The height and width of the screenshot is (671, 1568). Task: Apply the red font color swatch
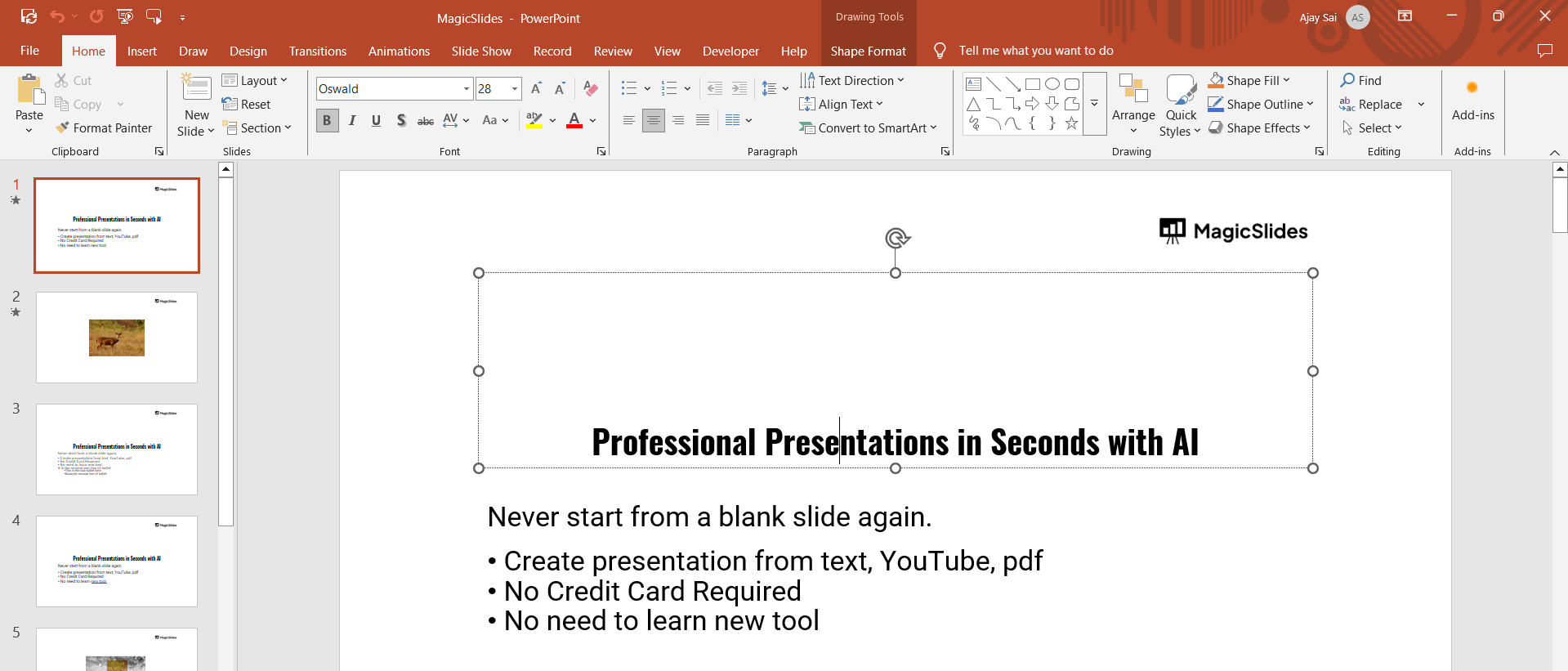(x=574, y=121)
